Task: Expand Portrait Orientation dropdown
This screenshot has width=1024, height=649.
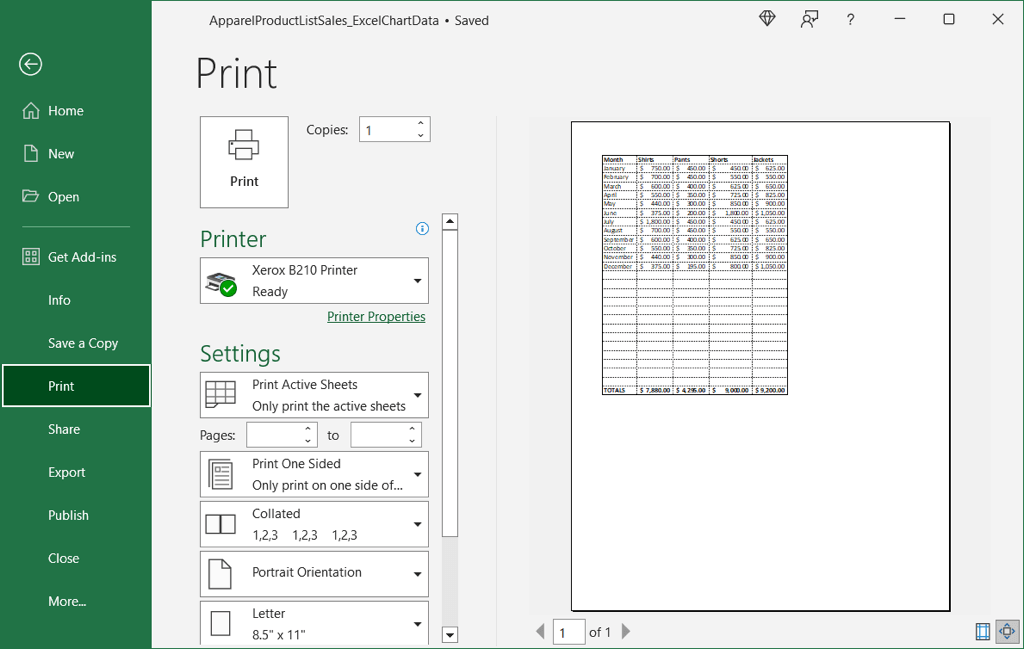Action: pyautogui.click(x=314, y=574)
